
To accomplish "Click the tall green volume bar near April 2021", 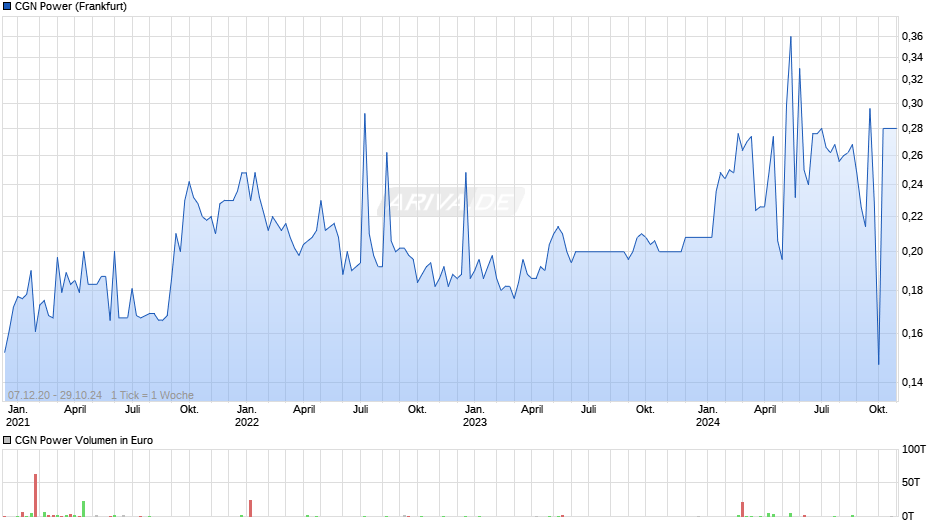I will (83, 509).
